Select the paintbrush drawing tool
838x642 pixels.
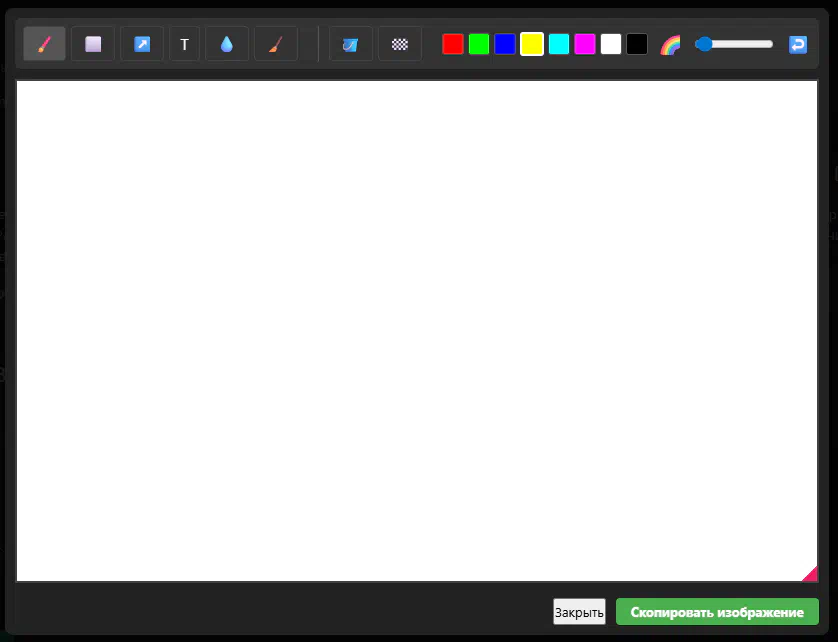coord(44,44)
